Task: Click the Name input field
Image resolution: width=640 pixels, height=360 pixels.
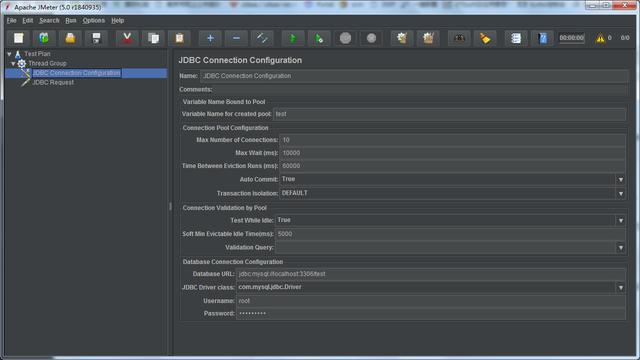Action: 414,76
